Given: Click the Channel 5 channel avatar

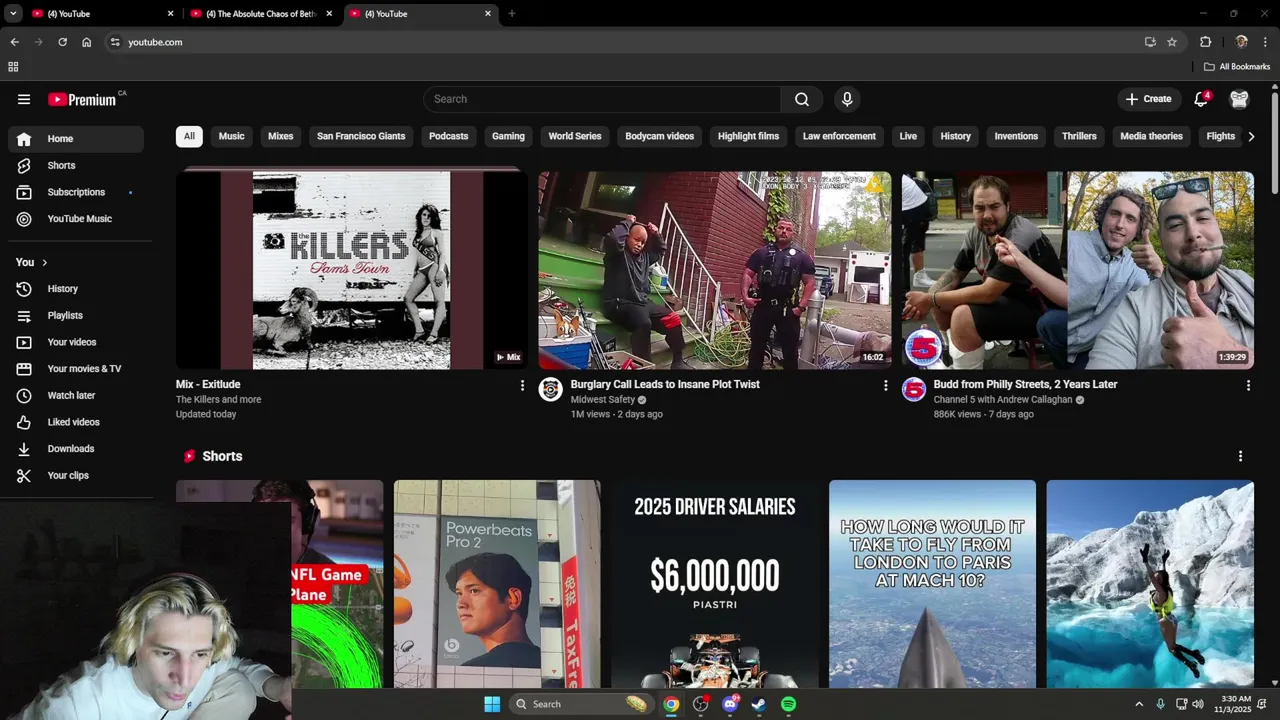Looking at the screenshot, I should 914,389.
